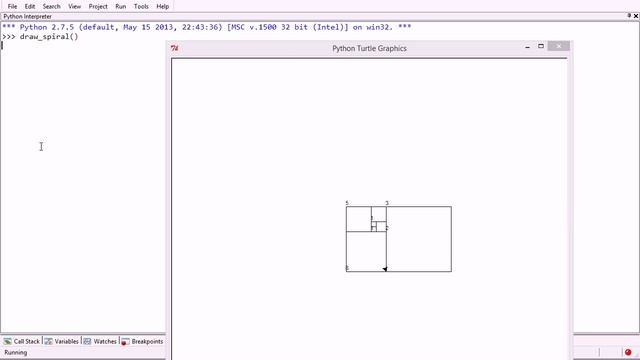Click the Python Turtle Graphics title bar
This screenshot has width=640, height=360.
pyautogui.click(x=369, y=48)
